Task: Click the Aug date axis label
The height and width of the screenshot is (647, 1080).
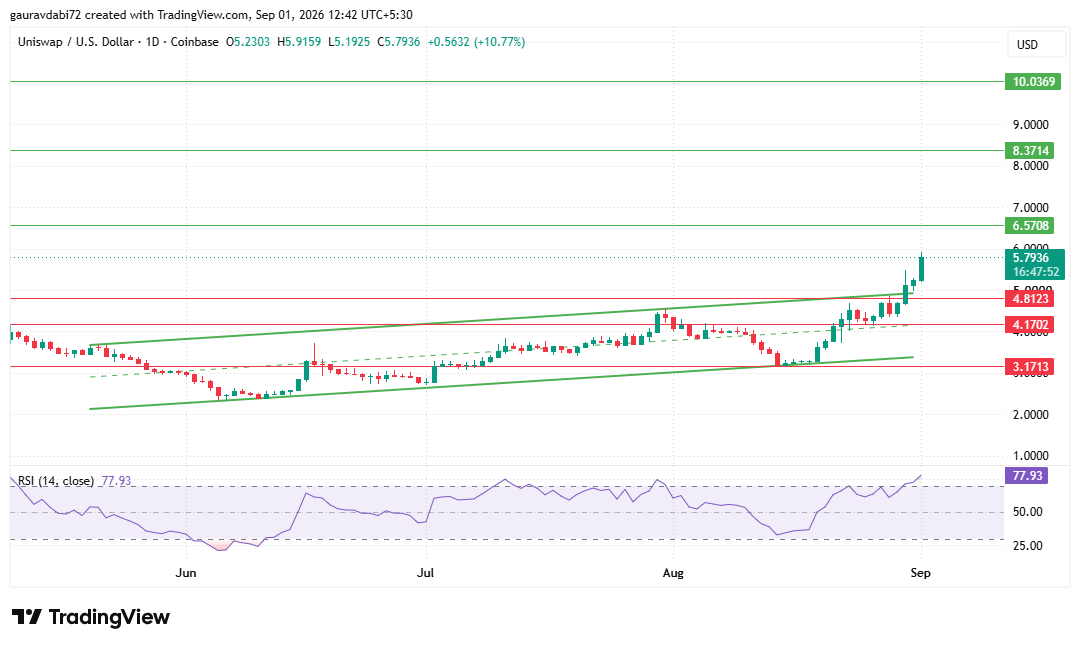Action: point(673,573)
